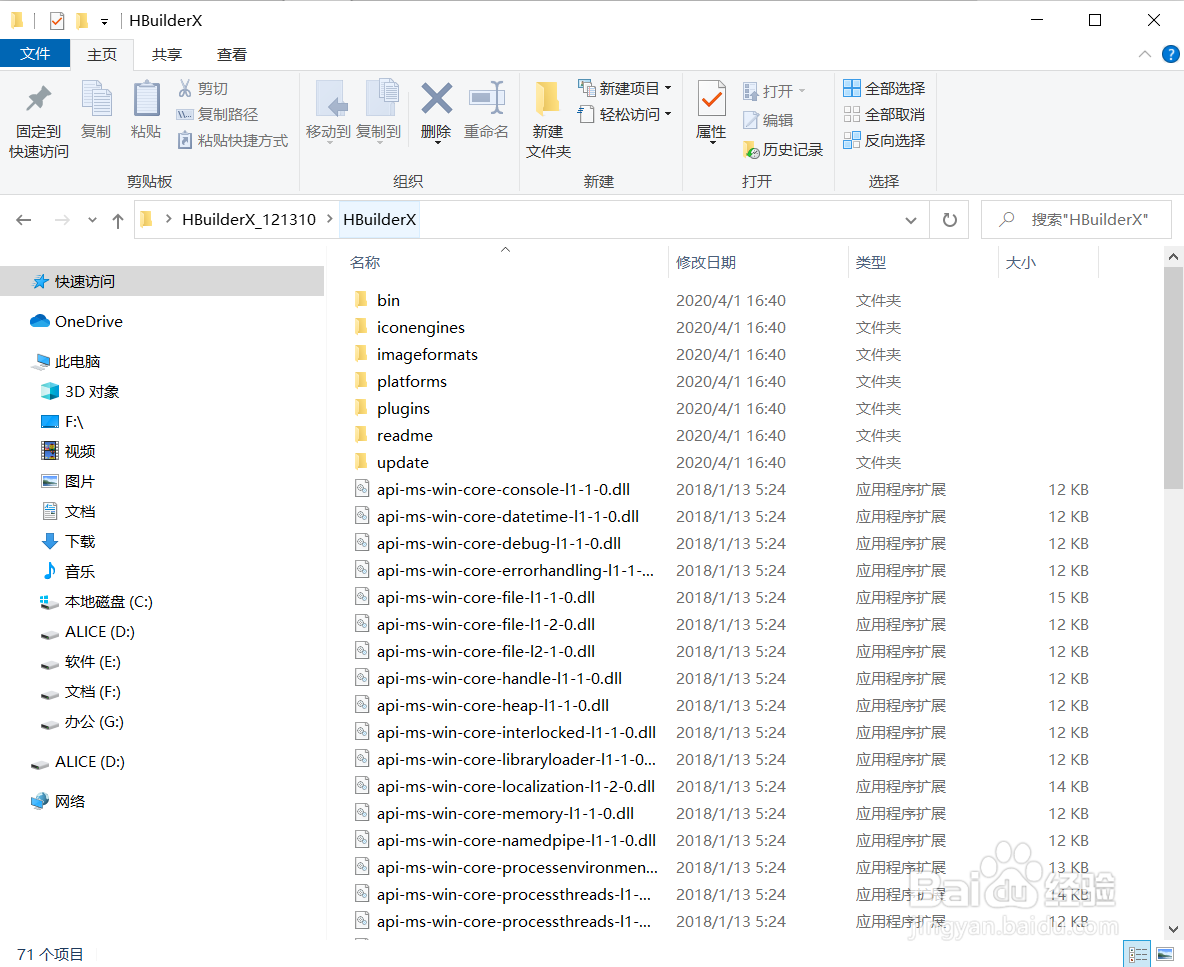
Task: Refresh the current folder view
Action: [x=950, y=220]
